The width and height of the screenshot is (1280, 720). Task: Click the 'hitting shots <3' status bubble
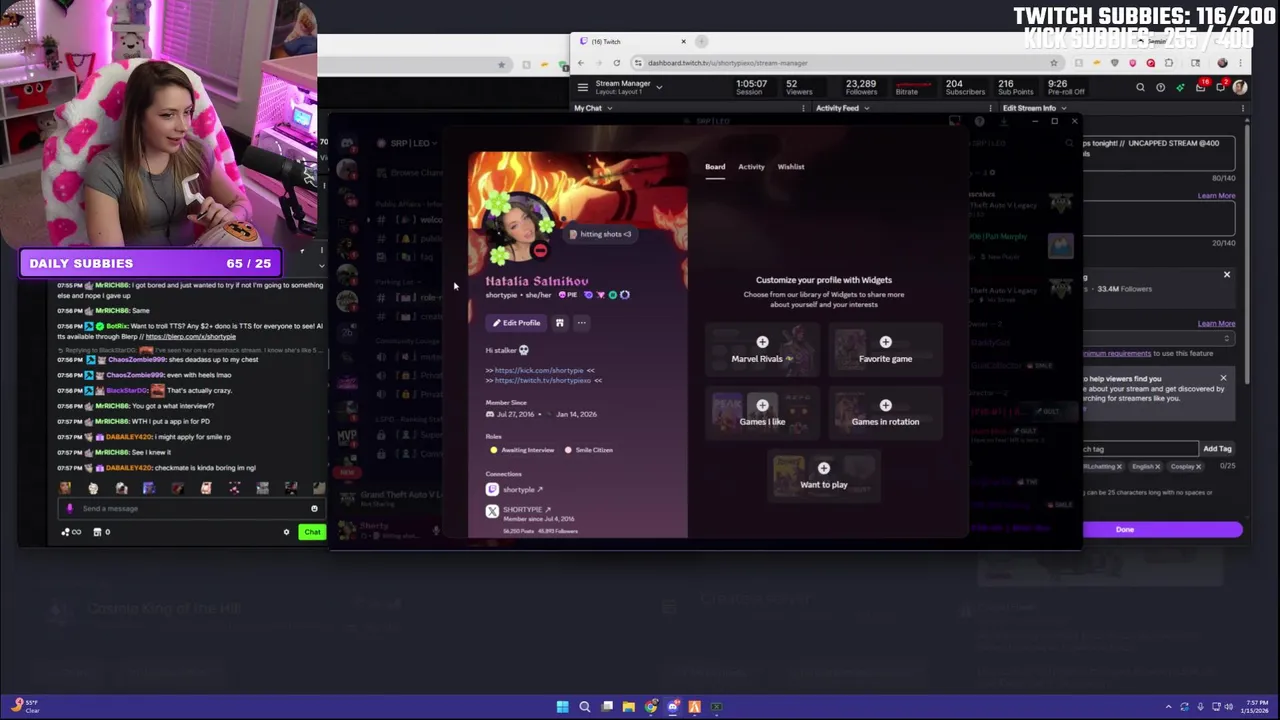(600, 234)
